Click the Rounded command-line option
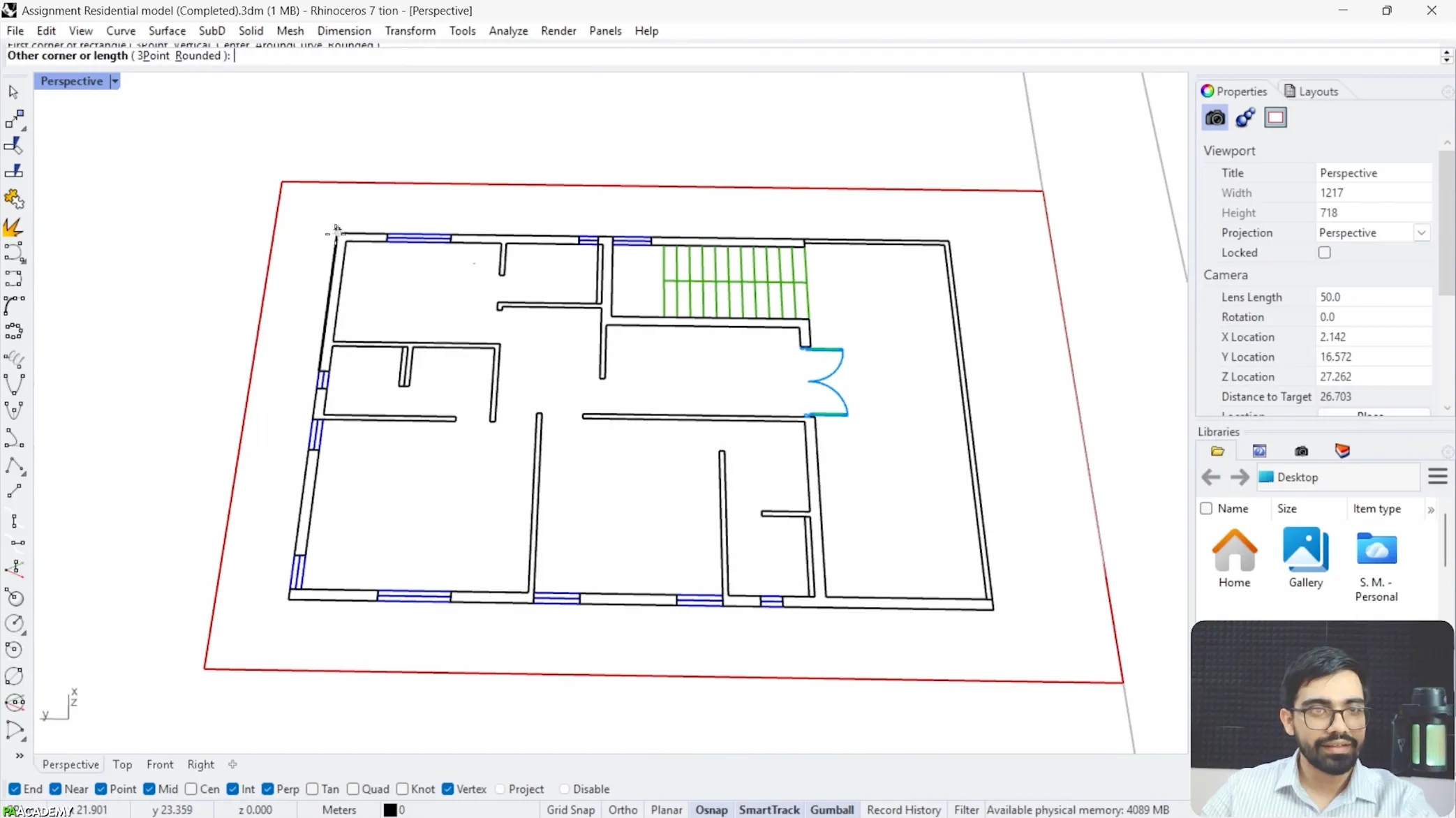The width and height of the screenshot is (1456, 818). pyautogui.click(x=197, y=56)
